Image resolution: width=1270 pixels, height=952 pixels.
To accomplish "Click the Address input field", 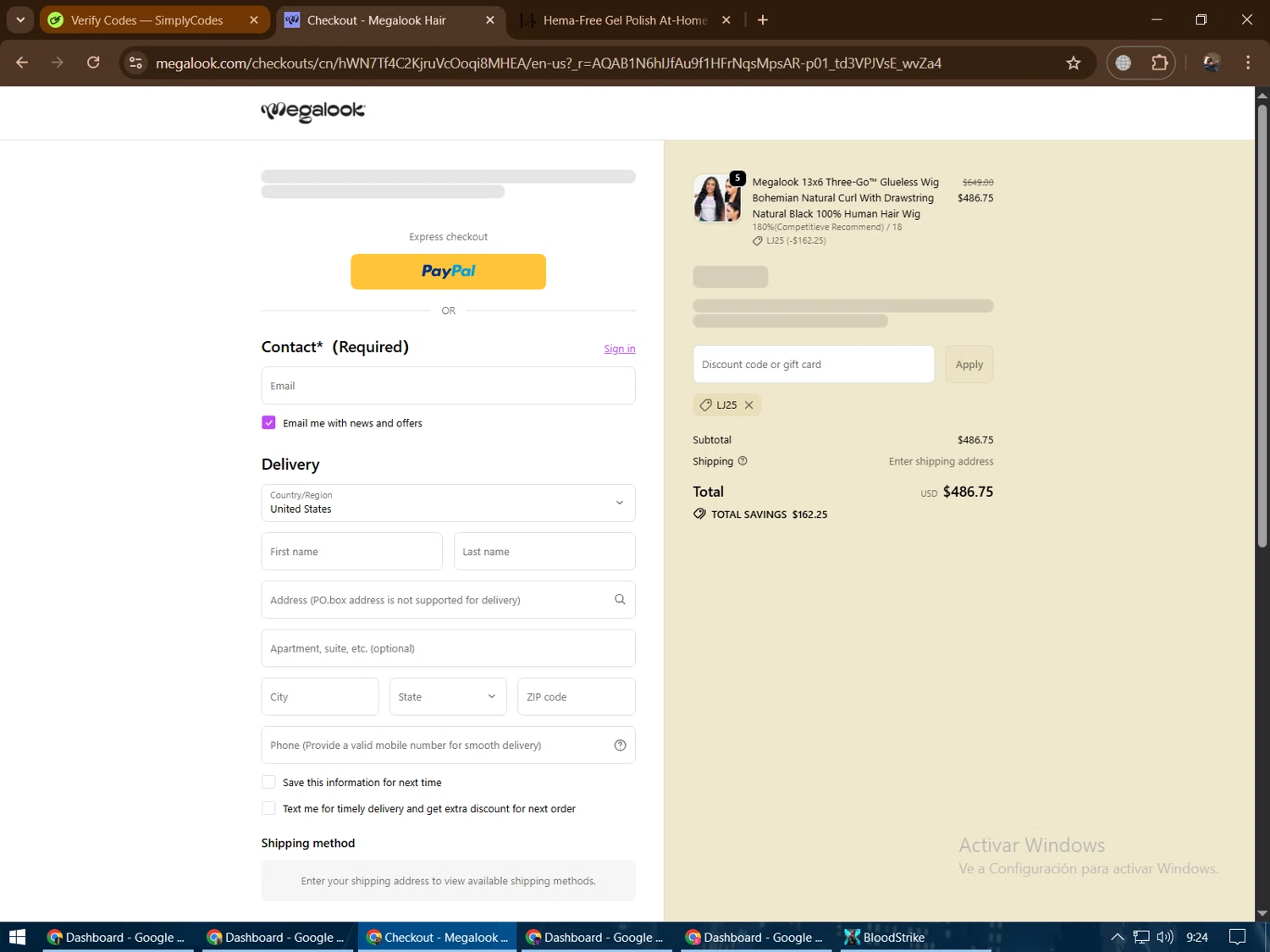I will [449, 600].
